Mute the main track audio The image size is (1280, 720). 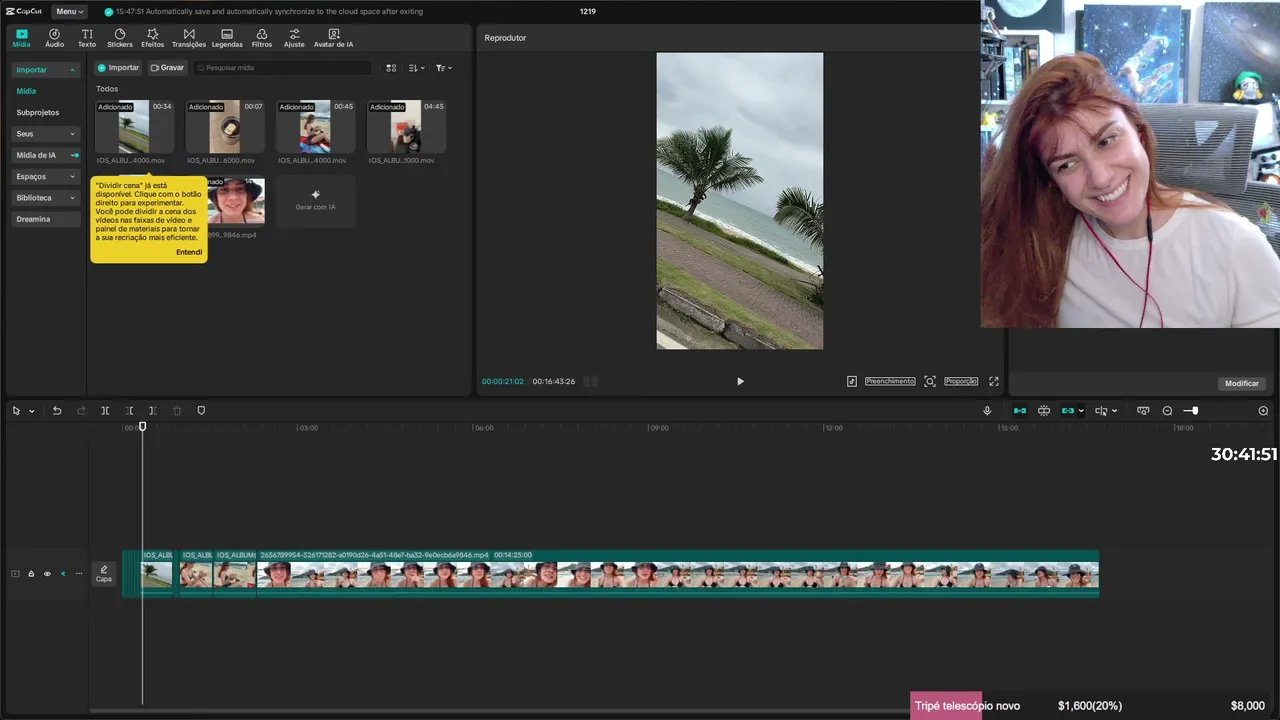[x=63, y=574]
